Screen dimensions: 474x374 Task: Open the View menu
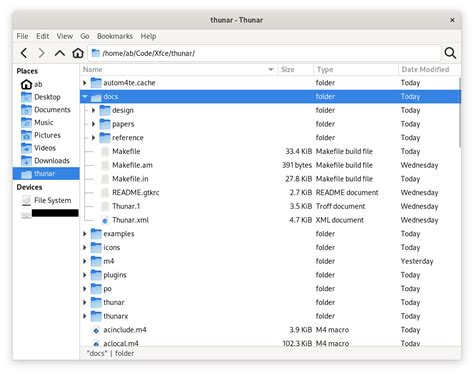click(x=65, y=36)
